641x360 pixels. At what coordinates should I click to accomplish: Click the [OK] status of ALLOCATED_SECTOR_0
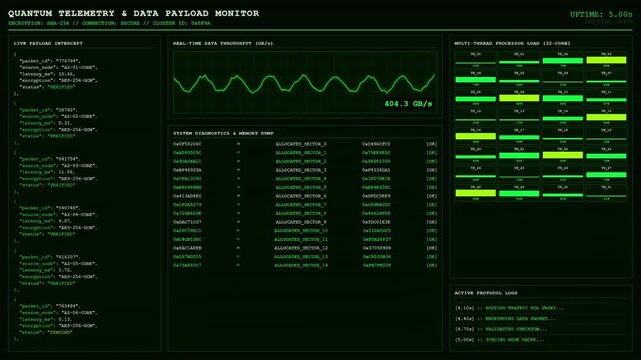(432, 144)
